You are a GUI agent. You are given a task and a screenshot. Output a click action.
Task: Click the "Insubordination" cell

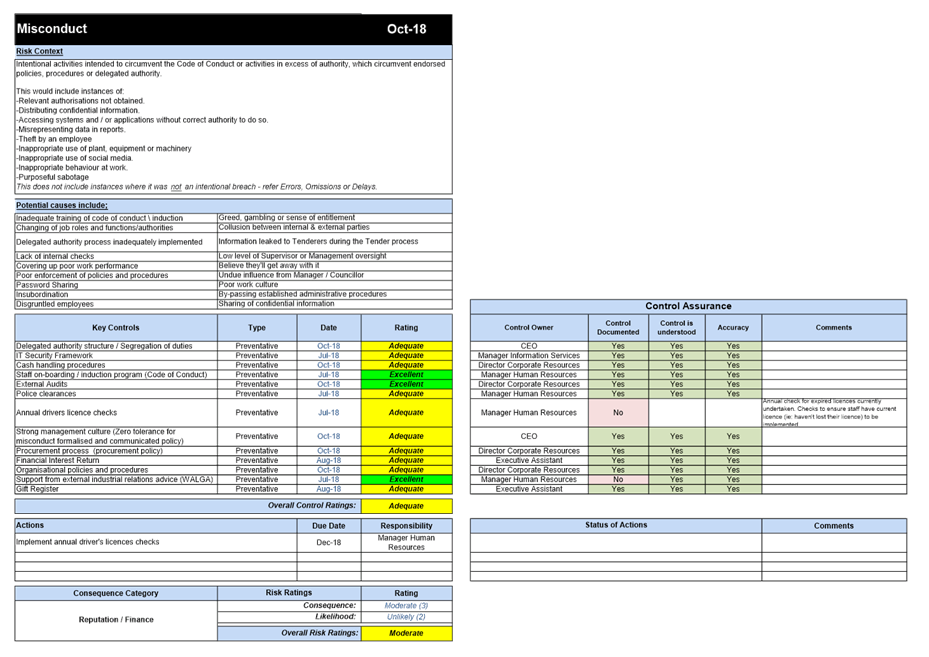pos(116,294)
